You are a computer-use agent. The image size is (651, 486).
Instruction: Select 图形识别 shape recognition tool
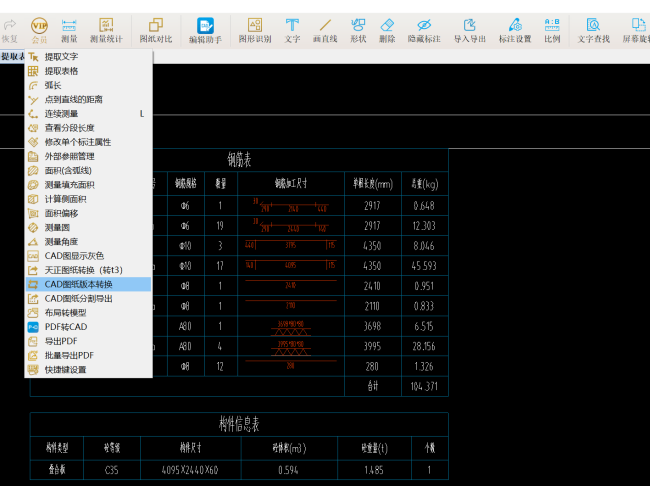tap(255, 30)
